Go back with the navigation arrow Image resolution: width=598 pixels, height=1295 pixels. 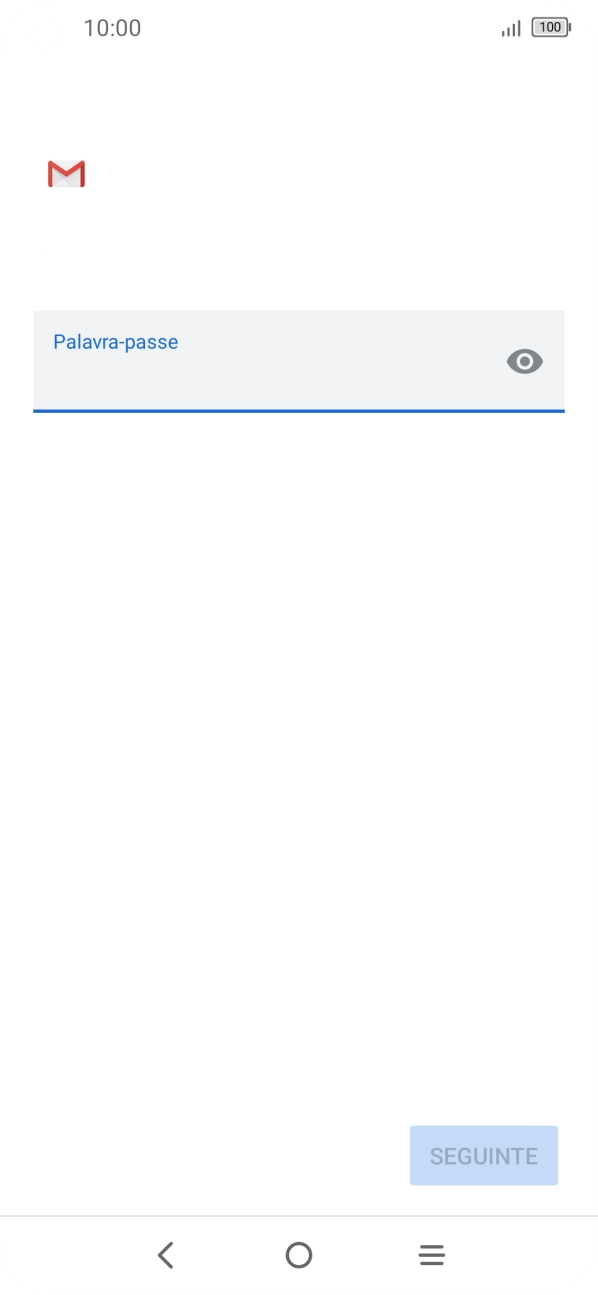pos(166,1255)
